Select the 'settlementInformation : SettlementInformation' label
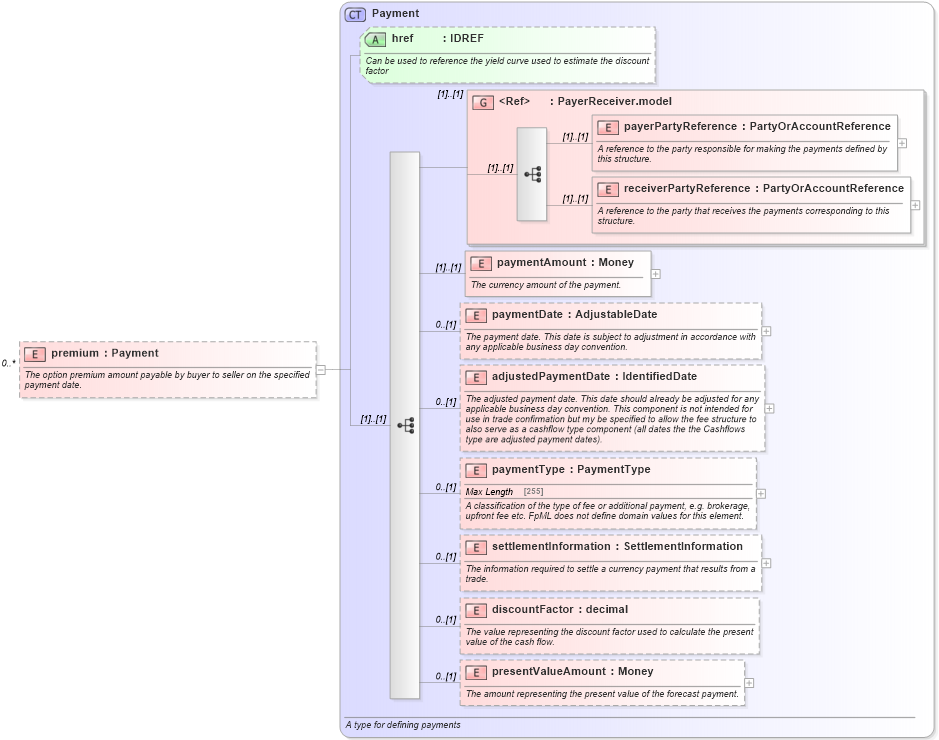Screen dimensions: 939x740 617,547
